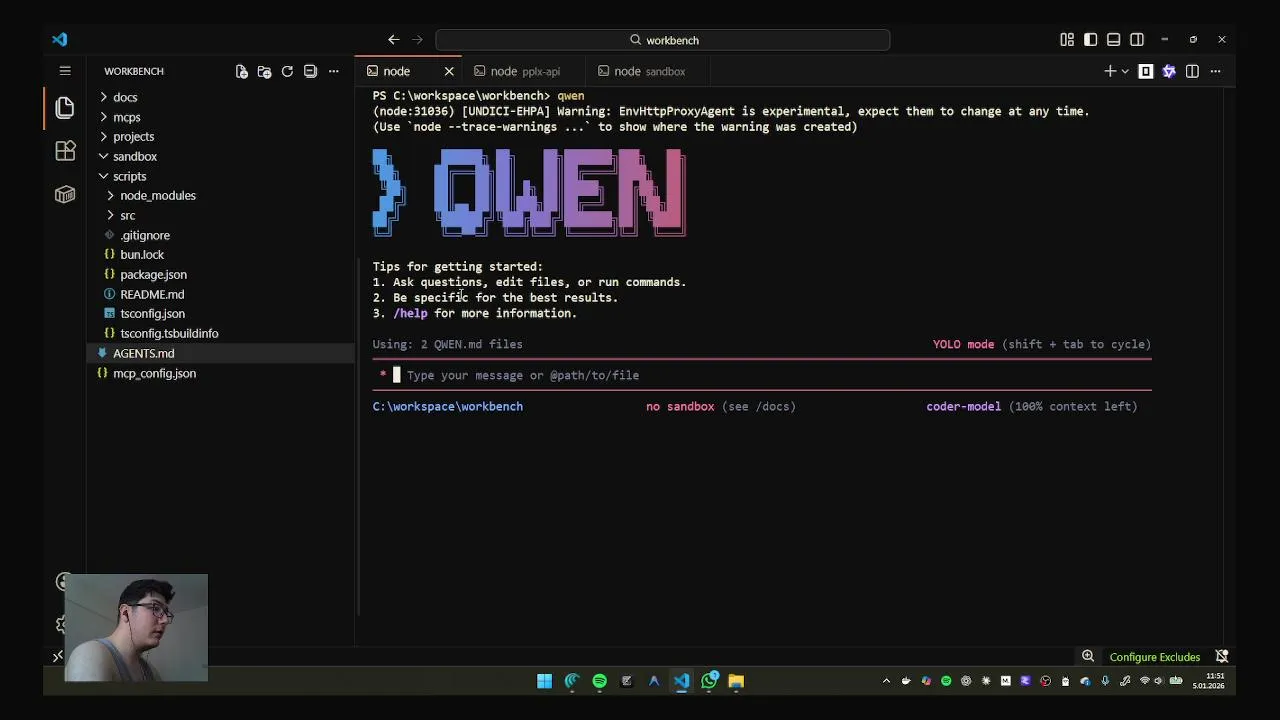Open editor More Actions ellipsis
Image resolution: width=1280 pixels, height=720 pixels.
pyautogui.click(x=1215, y=71)
